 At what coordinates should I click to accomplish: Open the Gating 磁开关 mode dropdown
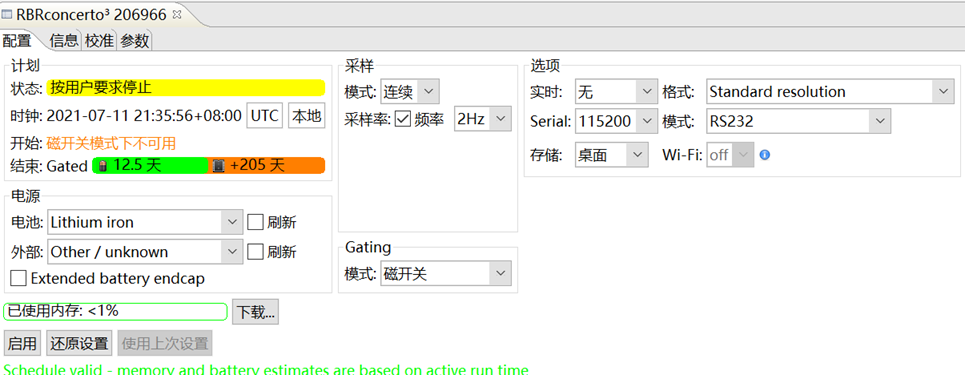[446, 274]
